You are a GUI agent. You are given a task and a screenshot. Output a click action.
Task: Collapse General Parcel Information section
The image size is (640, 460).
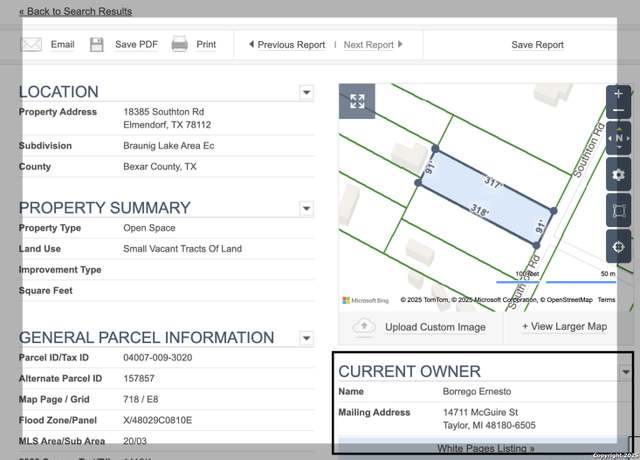(307, 338)
